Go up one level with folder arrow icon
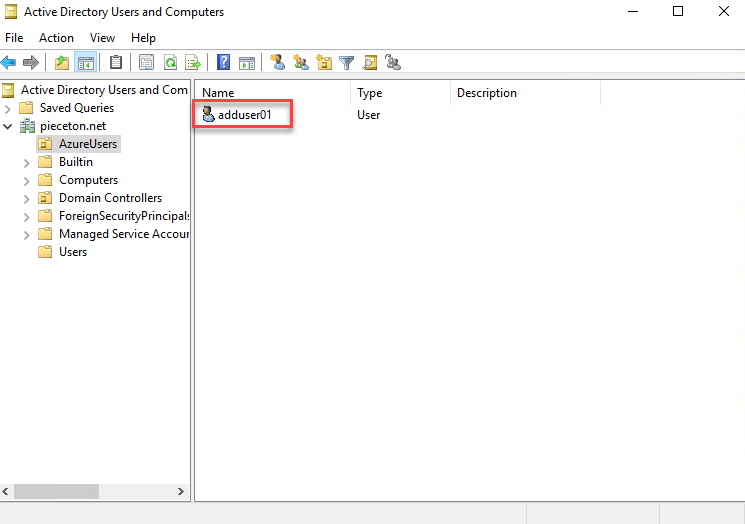This screenshot has height=524, width=745. 62,62
